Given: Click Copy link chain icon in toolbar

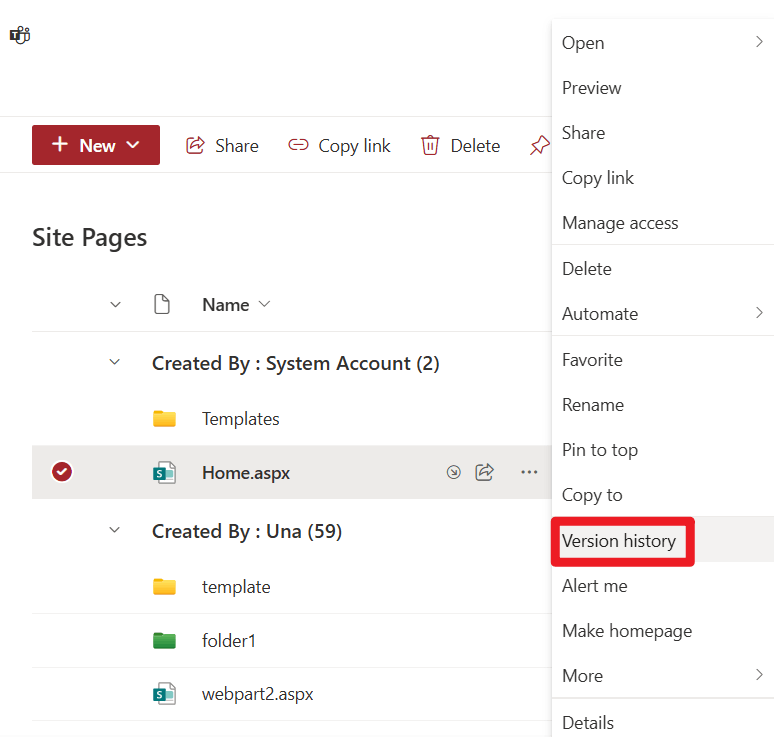Looking at the screenshot, I should 298,145.
